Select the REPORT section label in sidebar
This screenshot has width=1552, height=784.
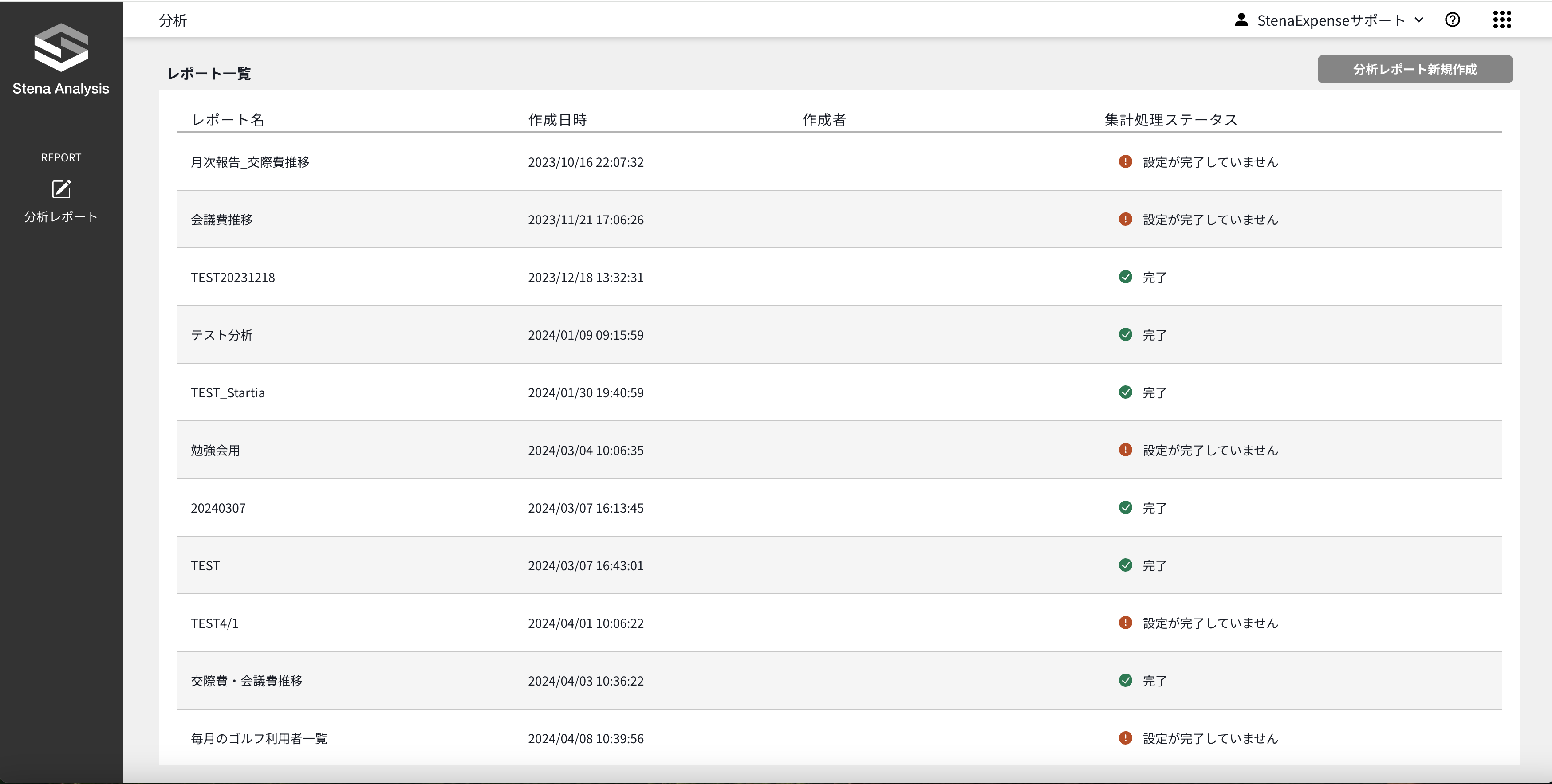click(x=61, y=158)
